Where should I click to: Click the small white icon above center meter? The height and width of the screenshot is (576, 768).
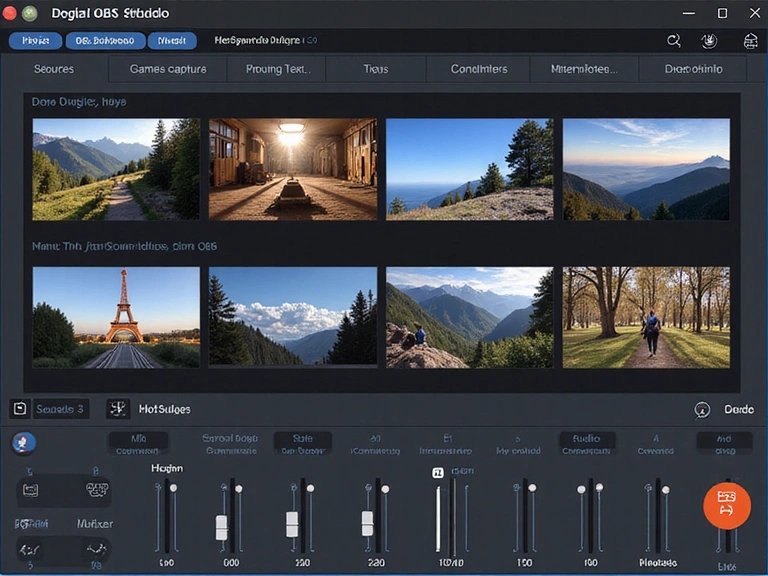tap(437, 472)
